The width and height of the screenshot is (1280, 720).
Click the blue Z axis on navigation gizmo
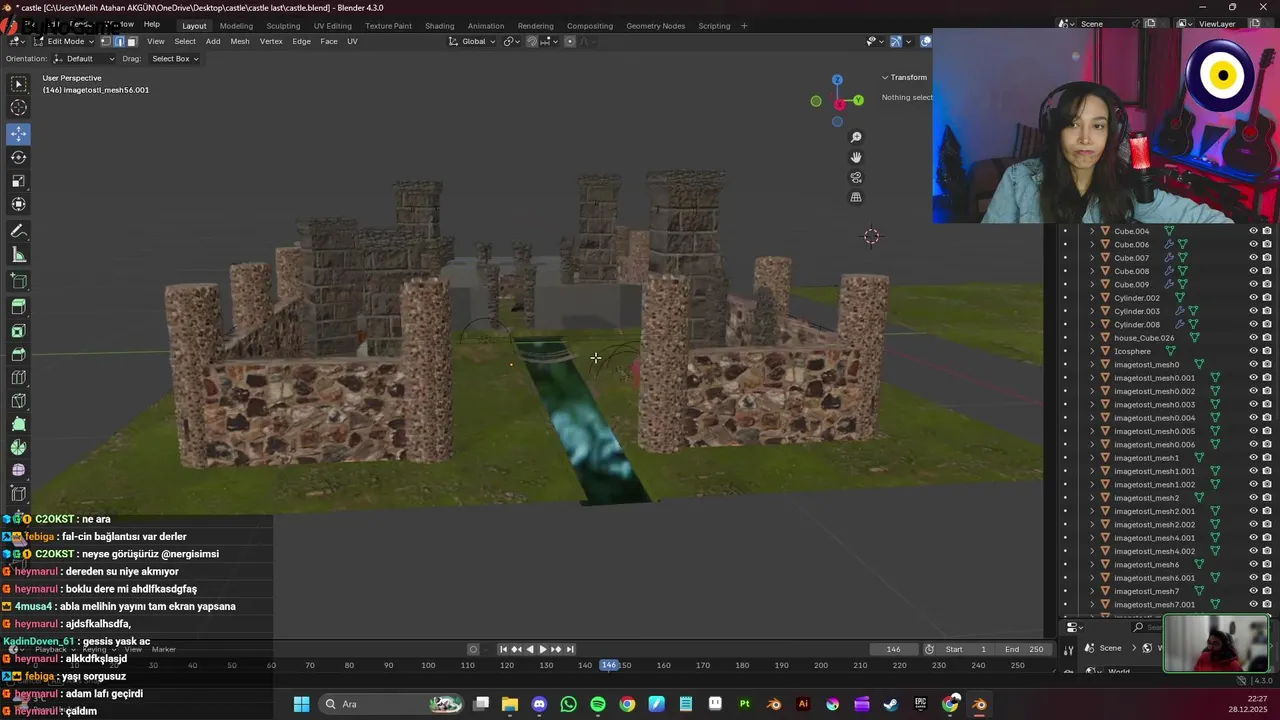click(837, 80)
